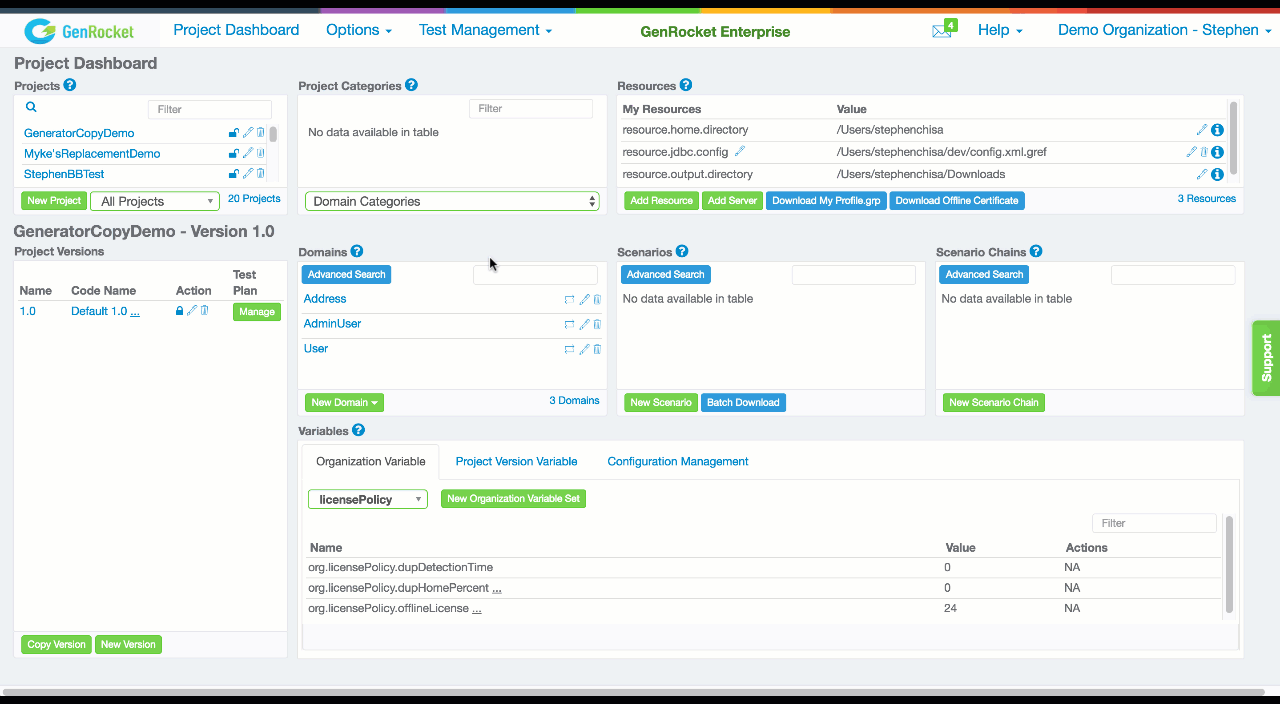This screenshot has width=1280, height=704.
Task: Expand the New Domain dropdown button
Action: (344, 402)
